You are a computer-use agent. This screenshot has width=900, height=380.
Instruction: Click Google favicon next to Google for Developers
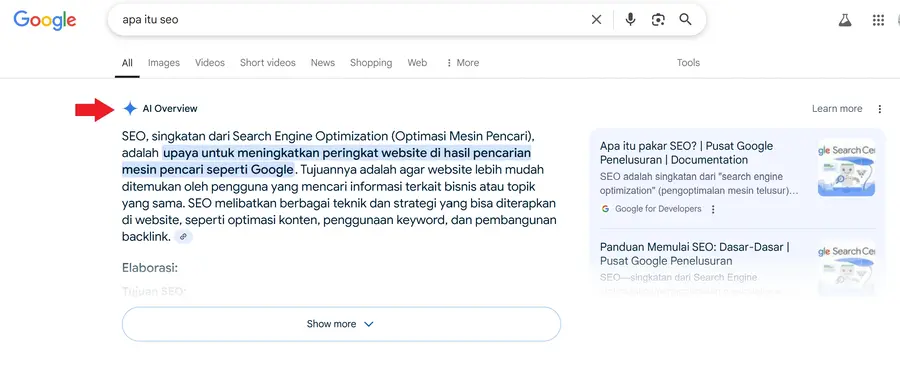605,209
